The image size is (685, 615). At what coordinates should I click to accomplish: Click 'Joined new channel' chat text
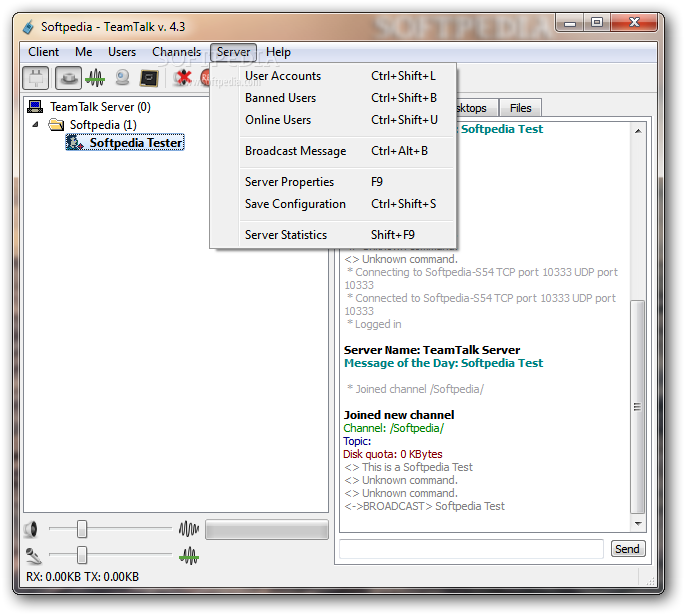coord(399,415)
